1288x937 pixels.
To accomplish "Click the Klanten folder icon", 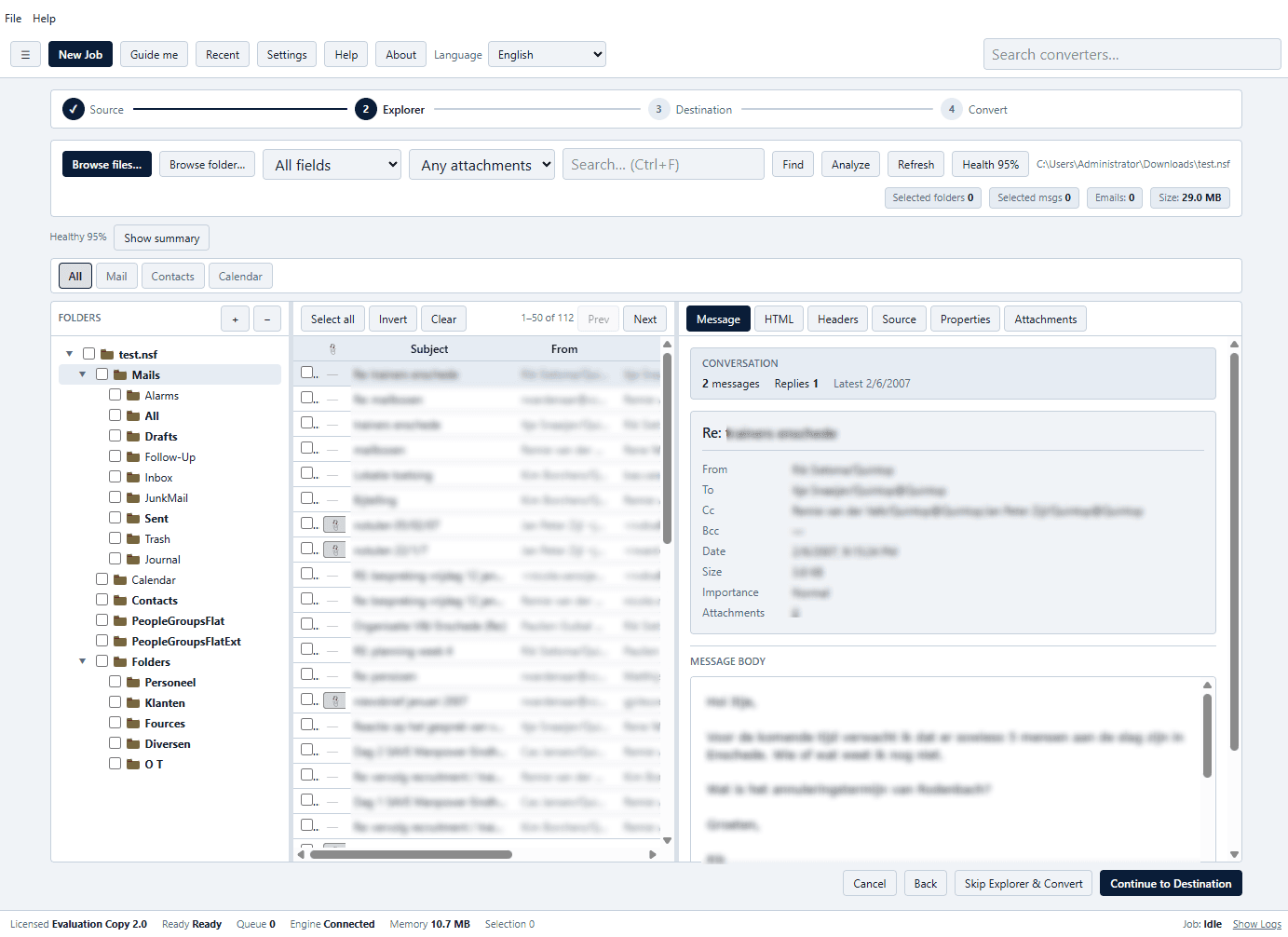I will tap(133, 703).
